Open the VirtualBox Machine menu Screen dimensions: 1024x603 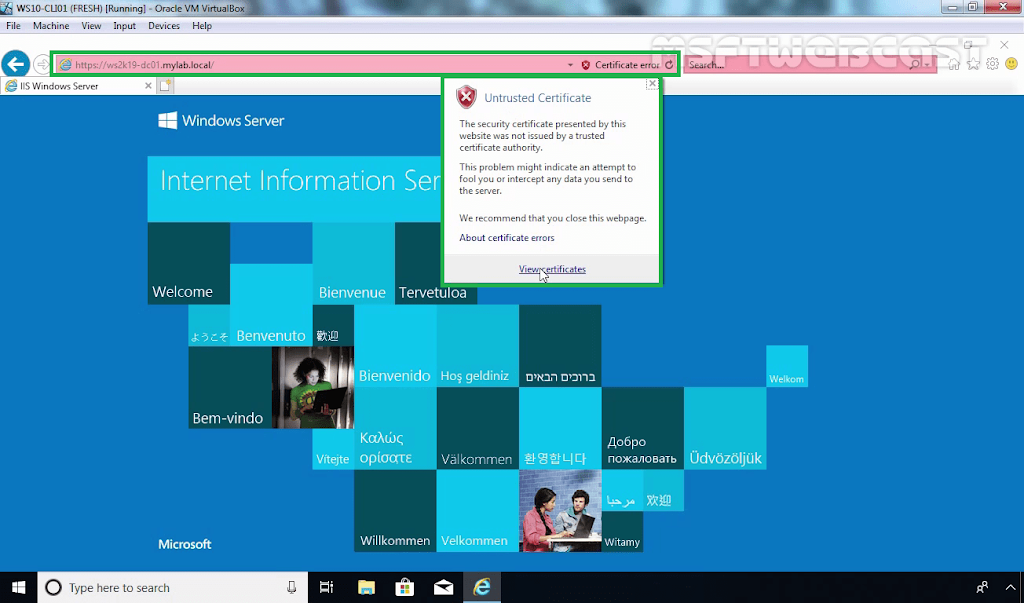click(x=51, y=25)
